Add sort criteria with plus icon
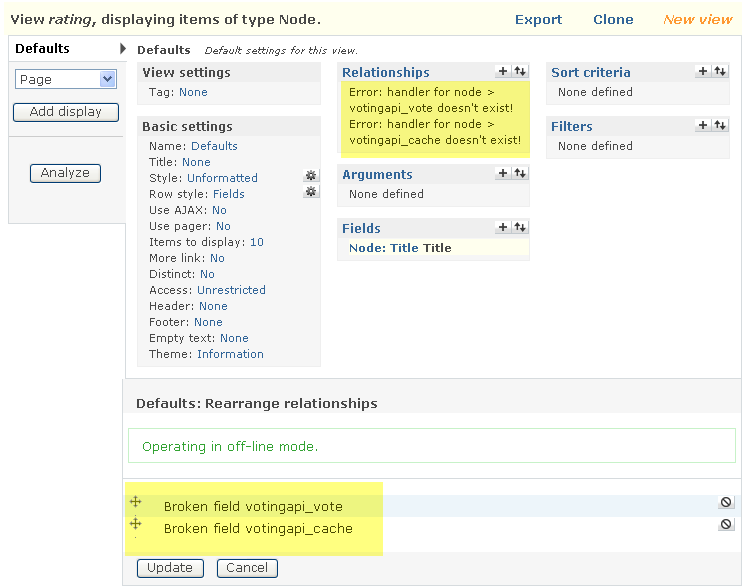The image size is (742, 588). click(703, 71)
